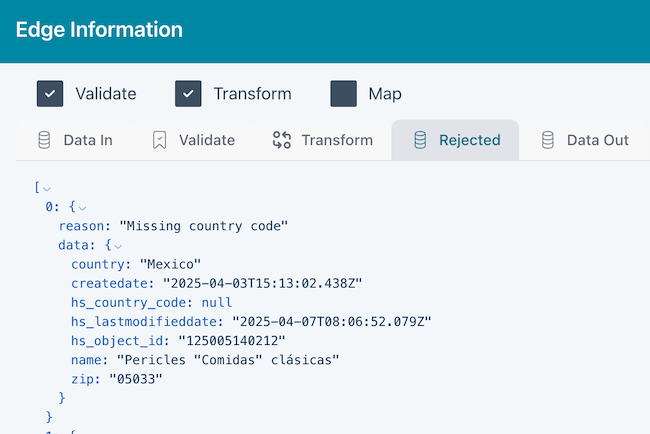Select the Rejected tab label
Image resolution: width=650 pixels, height=434 pixels.
pos(469,140)
